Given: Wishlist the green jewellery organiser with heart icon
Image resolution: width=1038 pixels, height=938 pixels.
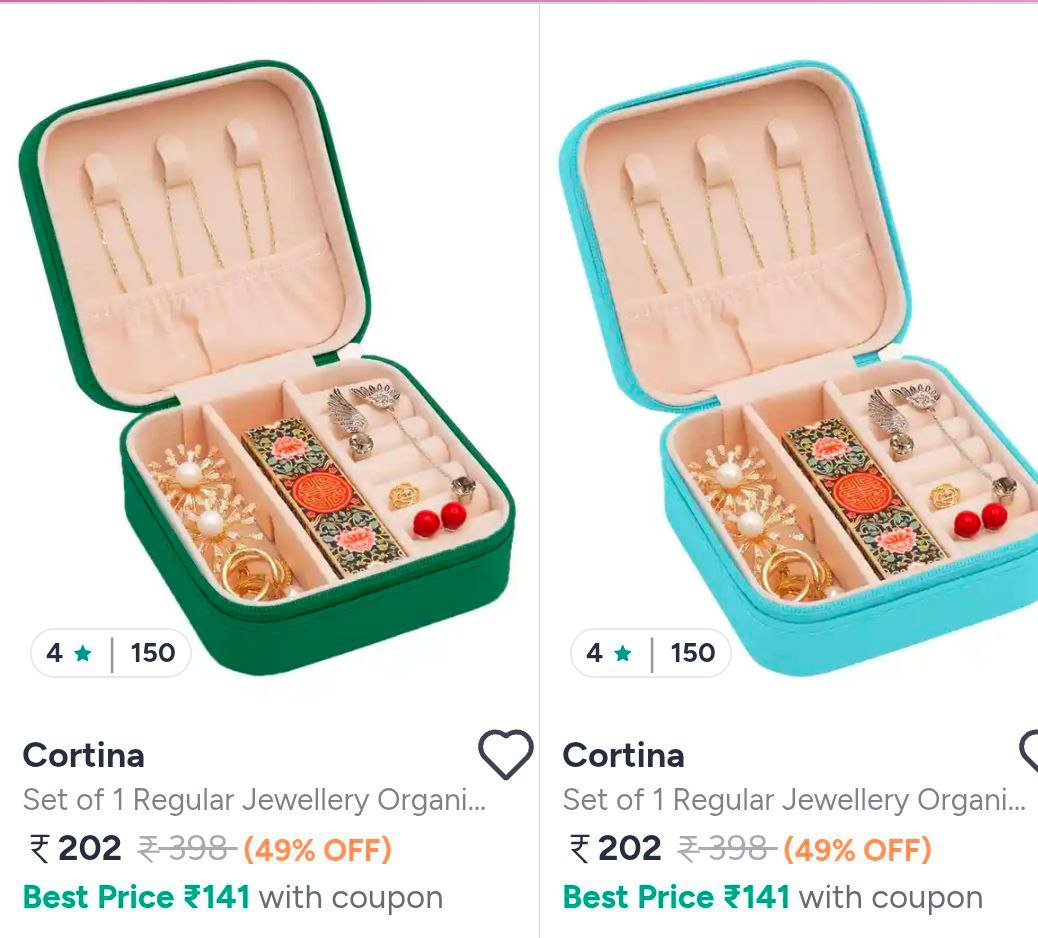Looking at the screenshot, I should (x=505, y=755).
